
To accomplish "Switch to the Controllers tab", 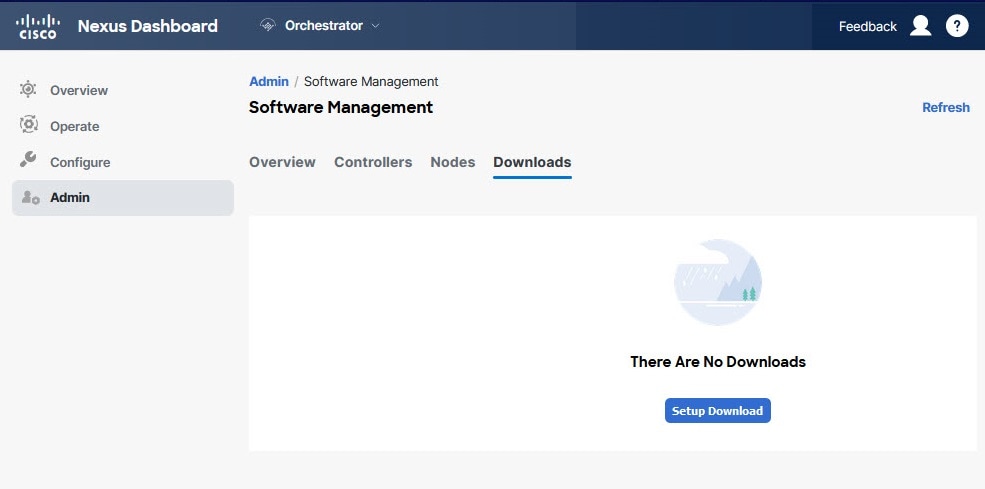I will point(373,162).
